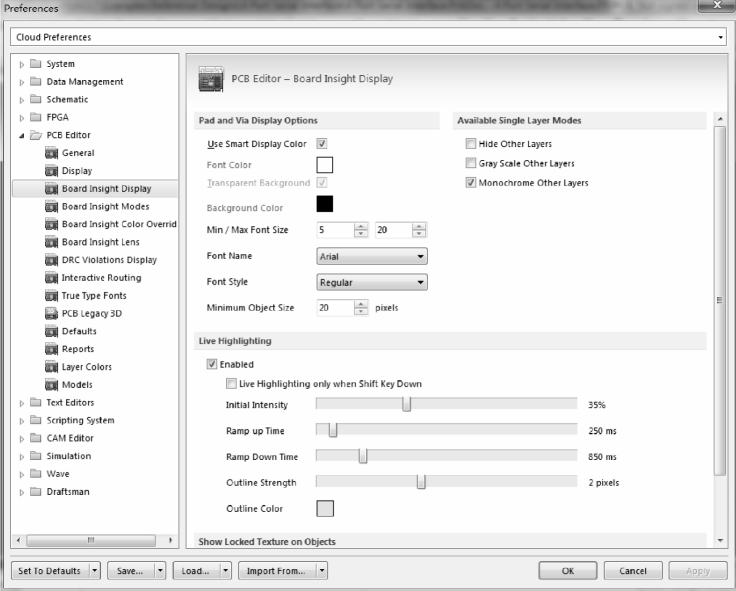The width and height of the screenshot is (736, 591).
Task: Click the Cancel button
Action: point(633,571)
